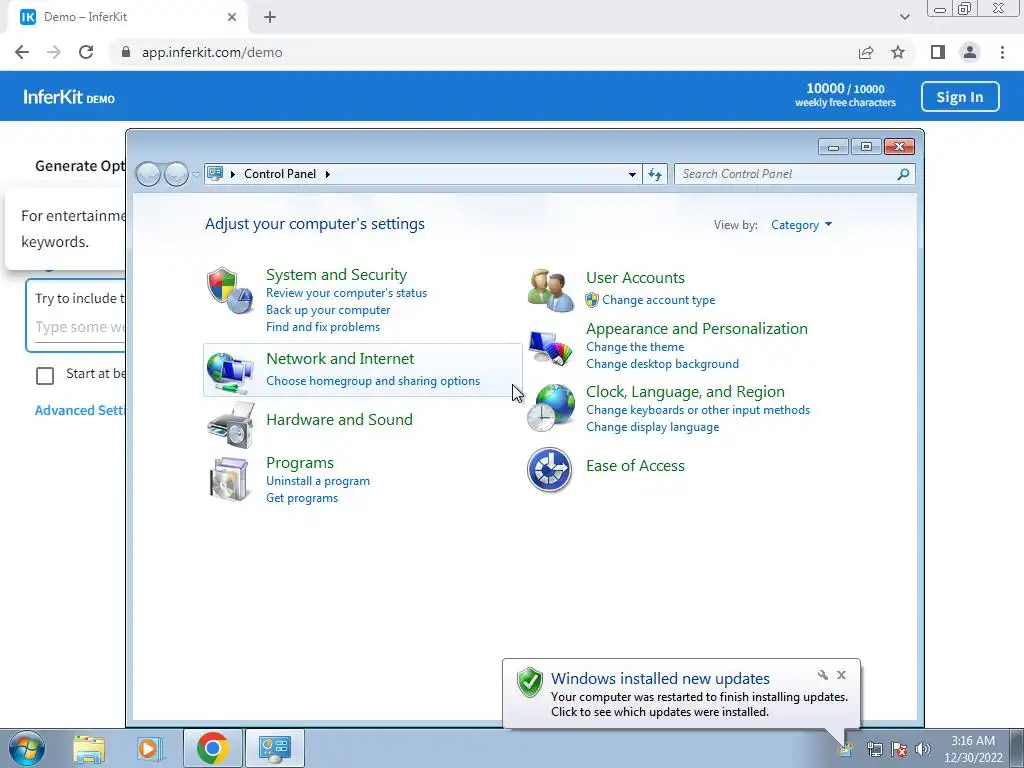Expand the arrow after Control Panel breadcrumb
Screen dimensions: 1024x768
pyautogui.click(x=328, y=174)
